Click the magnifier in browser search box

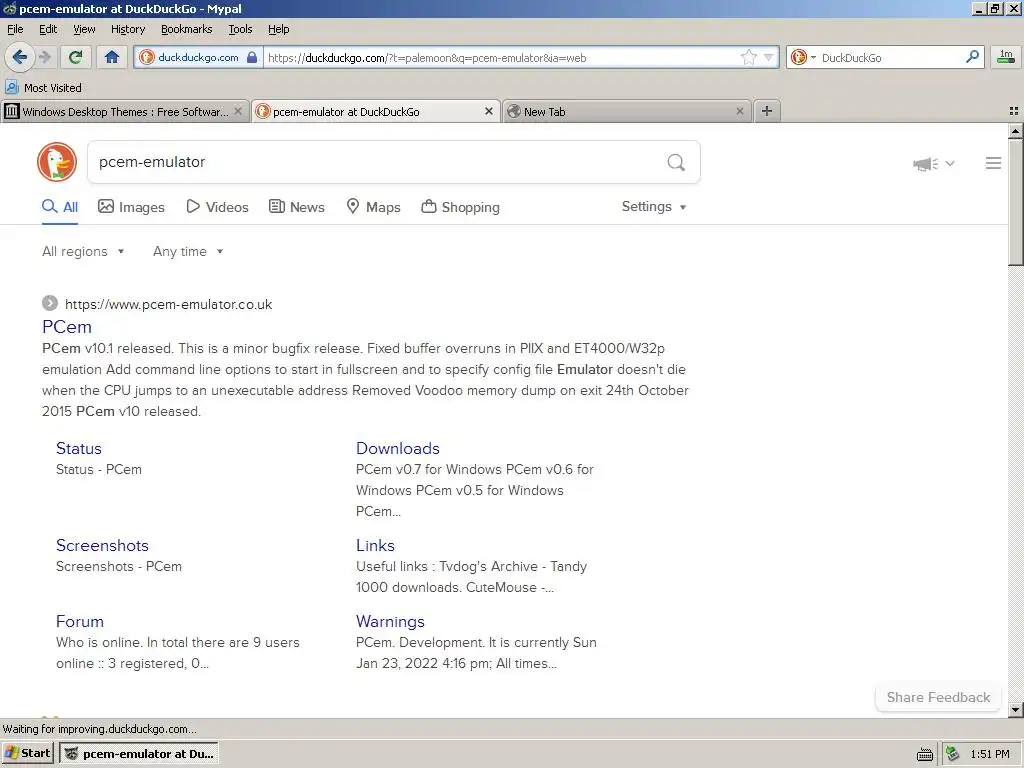(x=972, y=57)
